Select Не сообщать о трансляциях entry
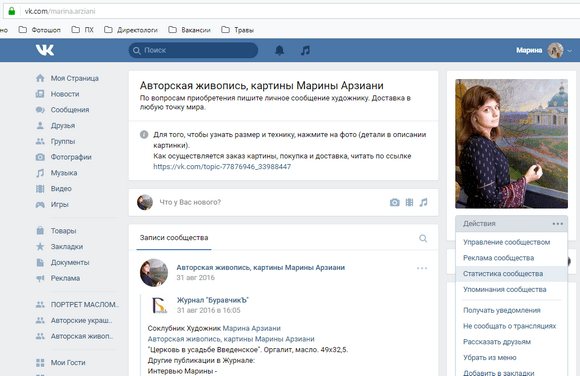This screenshot has width=580, height=376. (511, 326)
